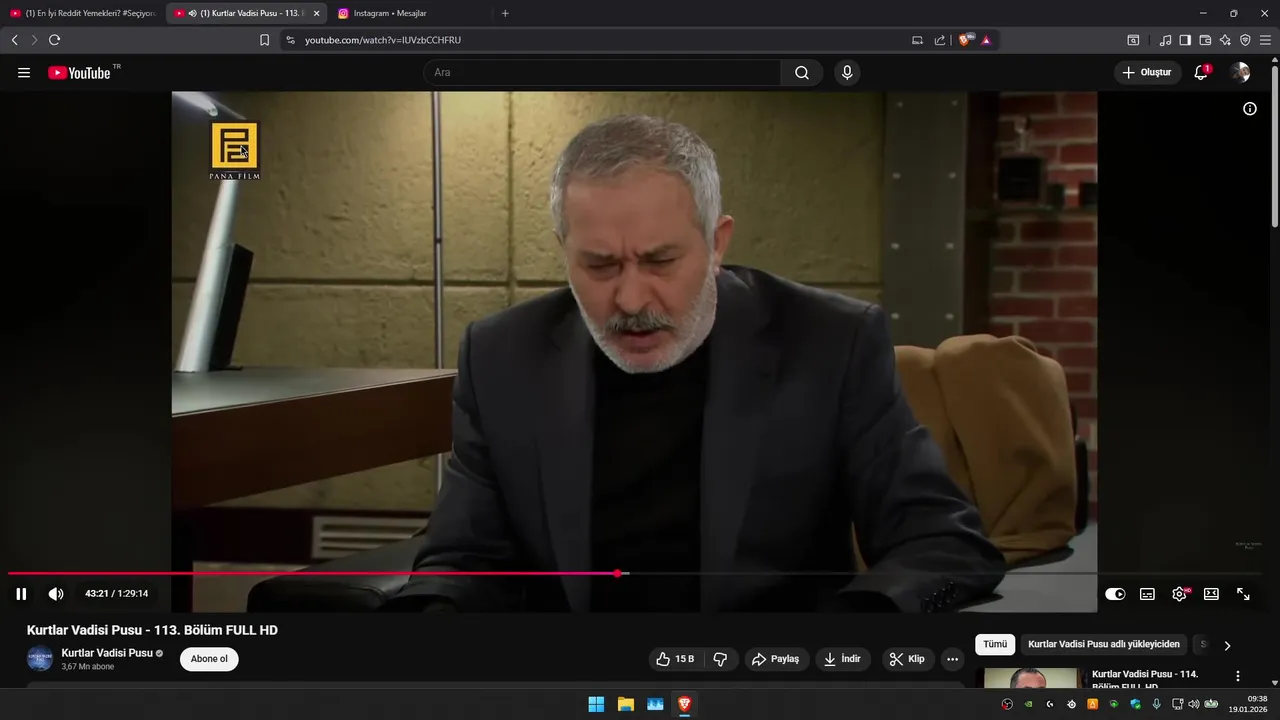Viewport: 1280px width, 720px height.
Task: Open the YouTube hamburger guide menu
Action: (x=24, y=73)
